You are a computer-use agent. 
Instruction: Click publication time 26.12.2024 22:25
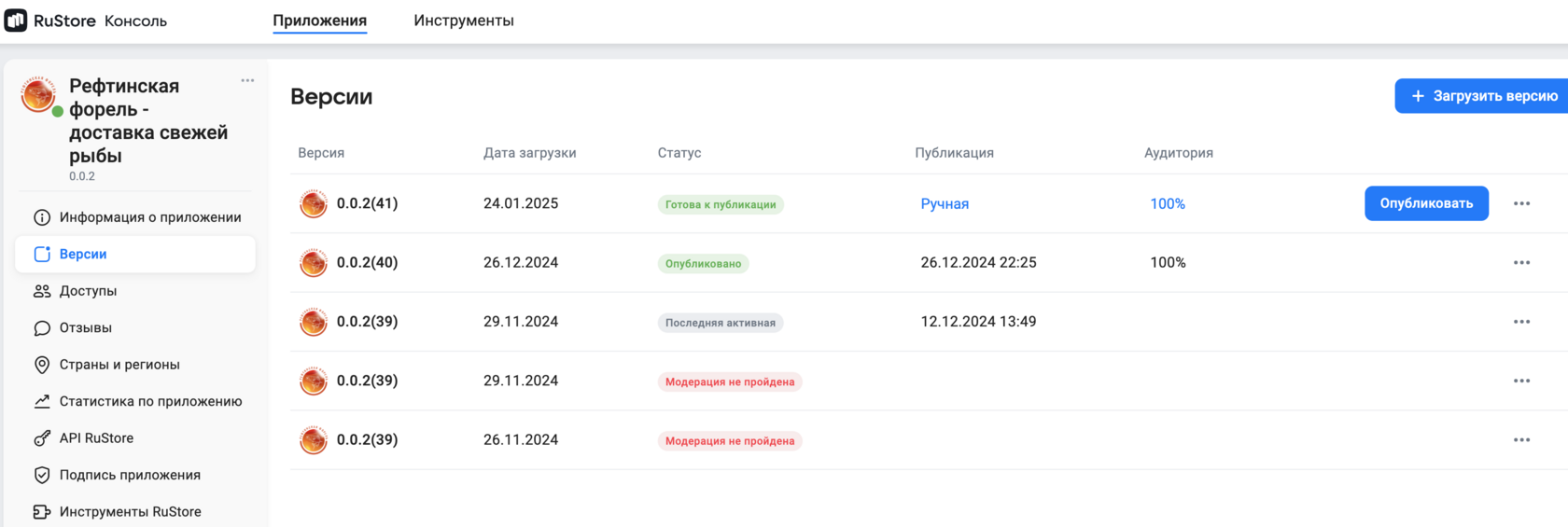pos(978,262)
